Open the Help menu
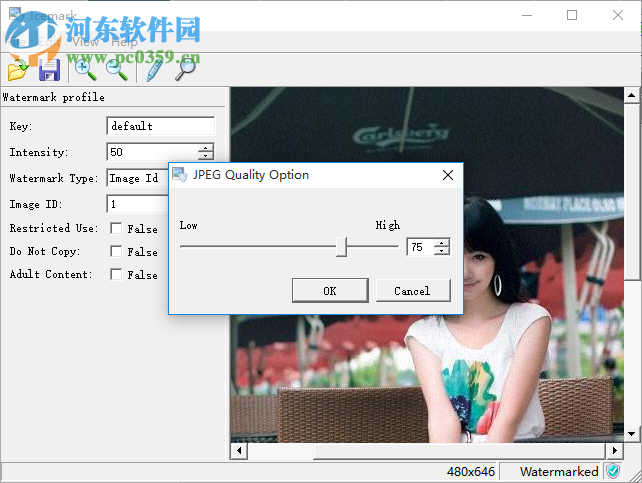This screenshot has height=483, width=642. [124, 42]
